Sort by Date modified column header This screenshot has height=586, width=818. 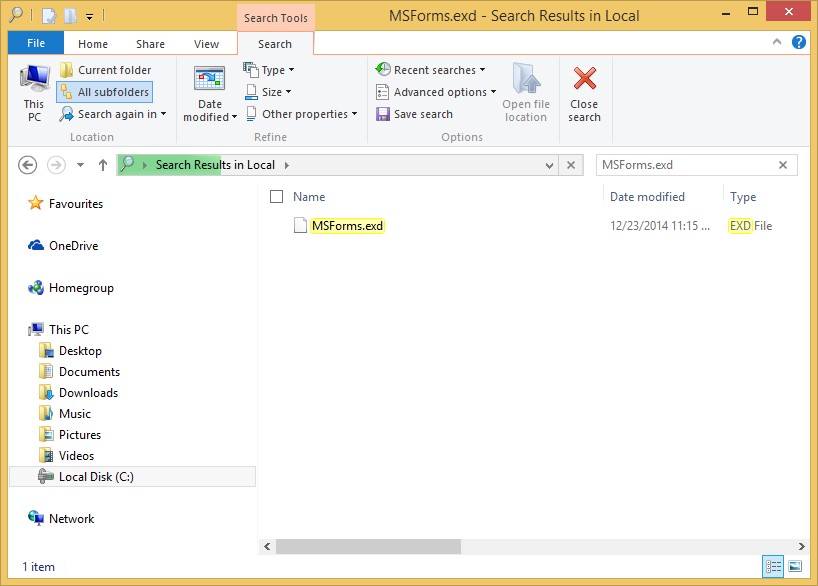[647, 197]
